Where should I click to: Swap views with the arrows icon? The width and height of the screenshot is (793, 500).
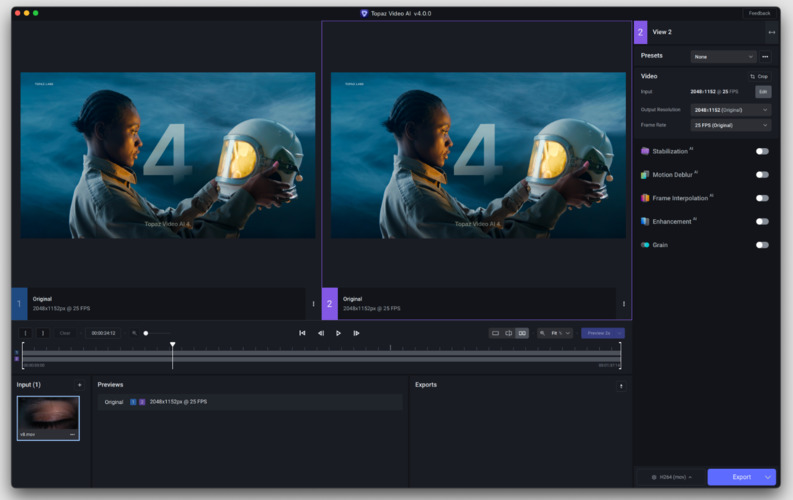coord(772,32)
